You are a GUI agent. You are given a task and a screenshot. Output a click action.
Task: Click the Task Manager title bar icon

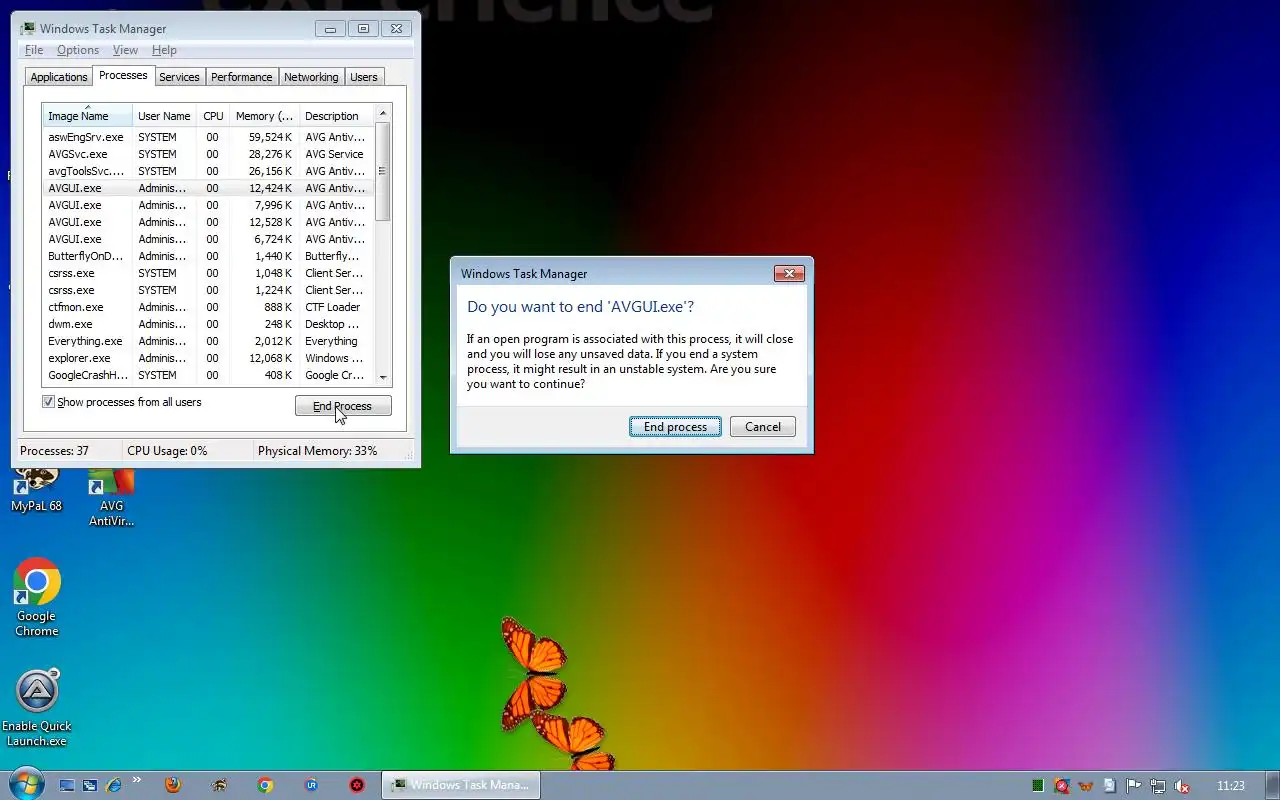[x=28, y=28]
